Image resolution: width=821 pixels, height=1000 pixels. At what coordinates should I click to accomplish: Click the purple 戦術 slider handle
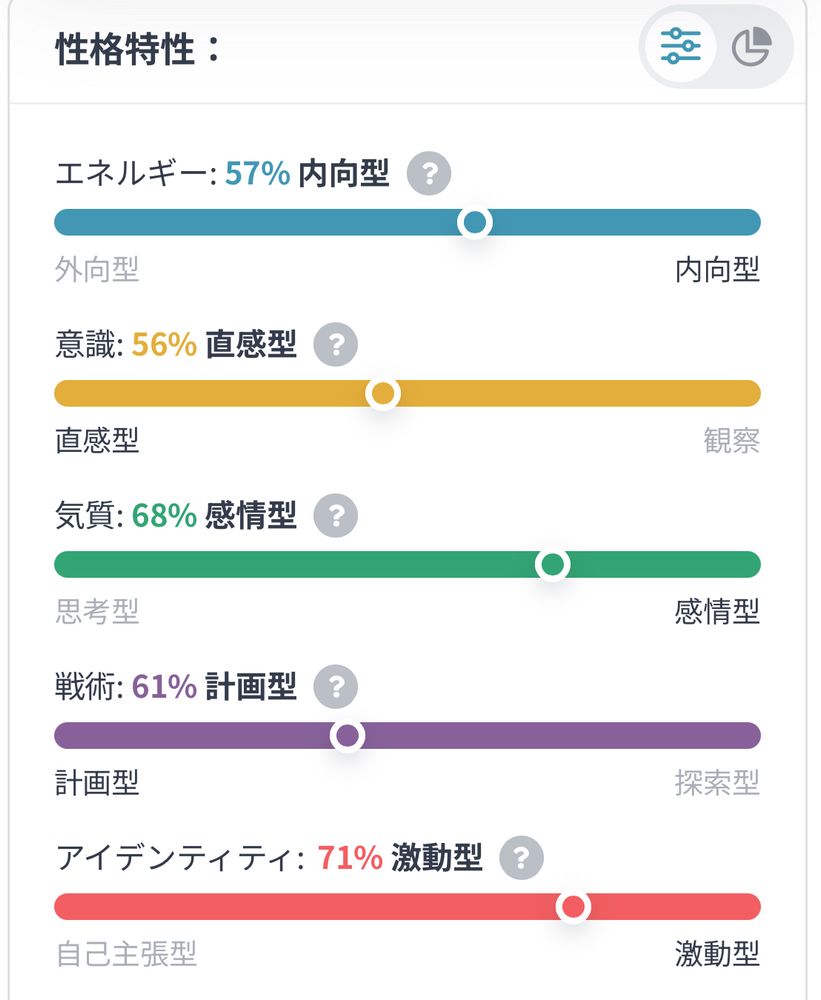tap(347, 736)
